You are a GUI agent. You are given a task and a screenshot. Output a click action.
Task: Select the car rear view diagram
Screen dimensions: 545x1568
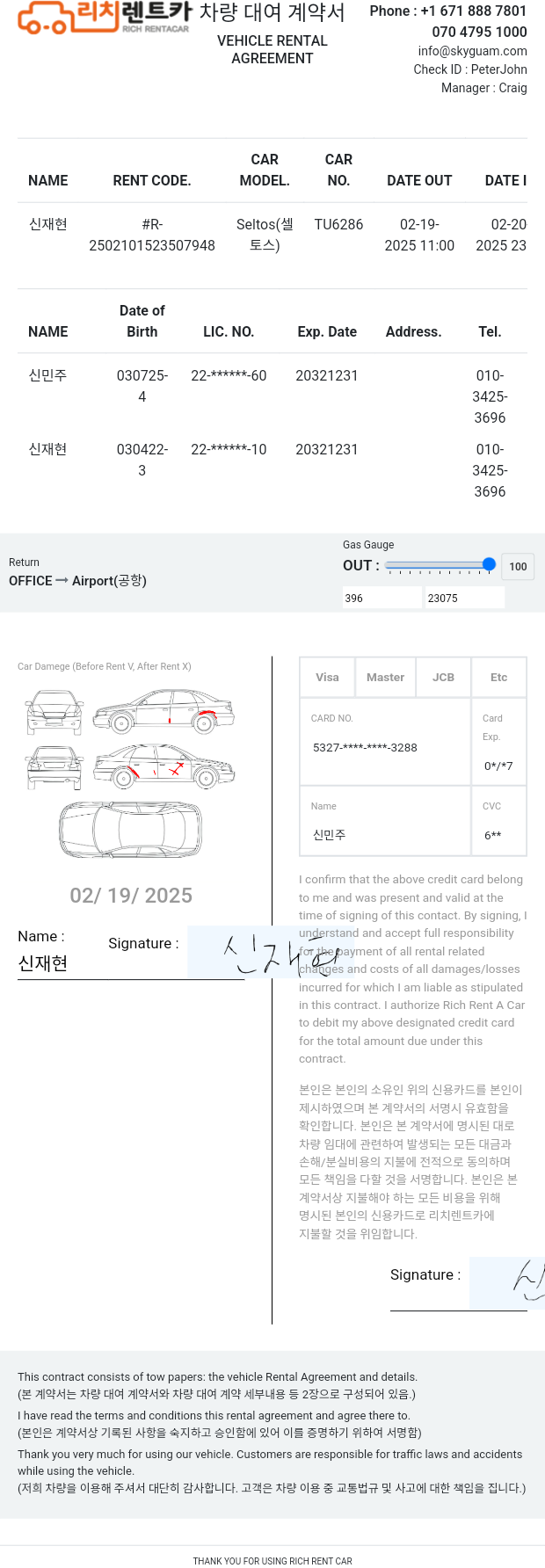[54, 767]
